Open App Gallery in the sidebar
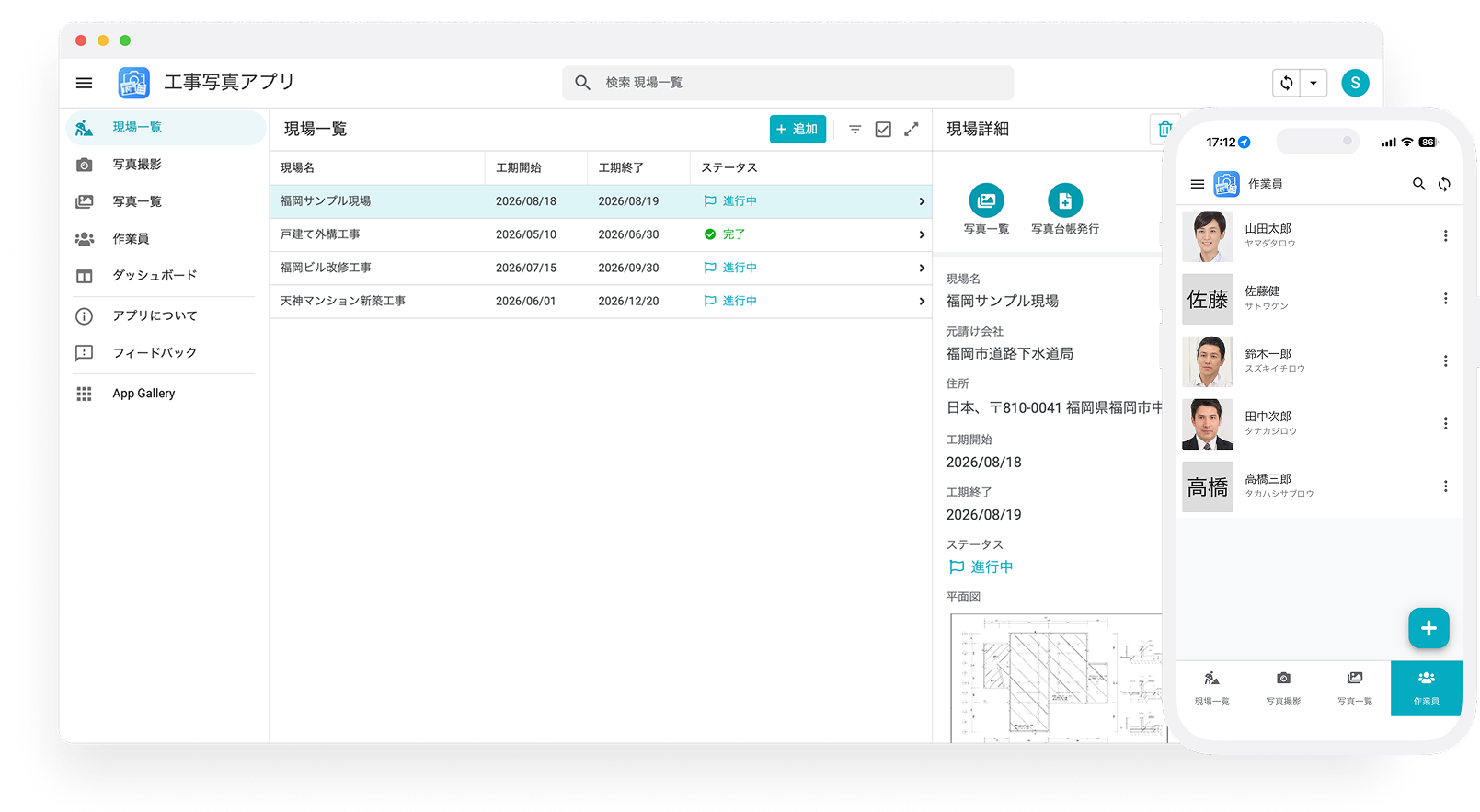Image resolution: width=1480 pixels, height=812 pixels. click(x=166, y=394)
